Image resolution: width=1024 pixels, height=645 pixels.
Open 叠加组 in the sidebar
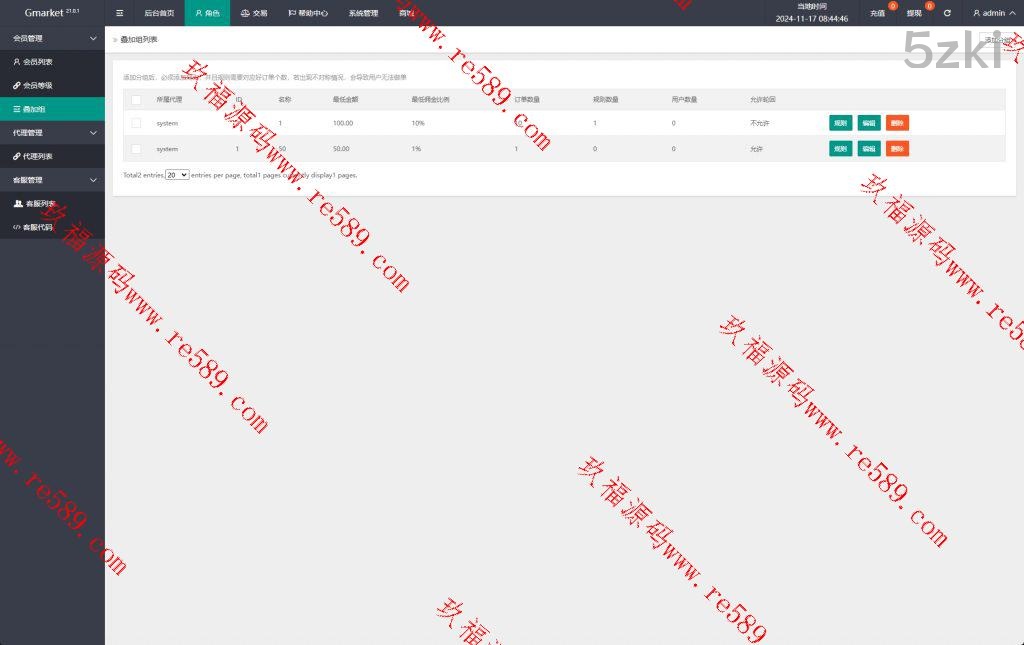(x=52, y=109)
